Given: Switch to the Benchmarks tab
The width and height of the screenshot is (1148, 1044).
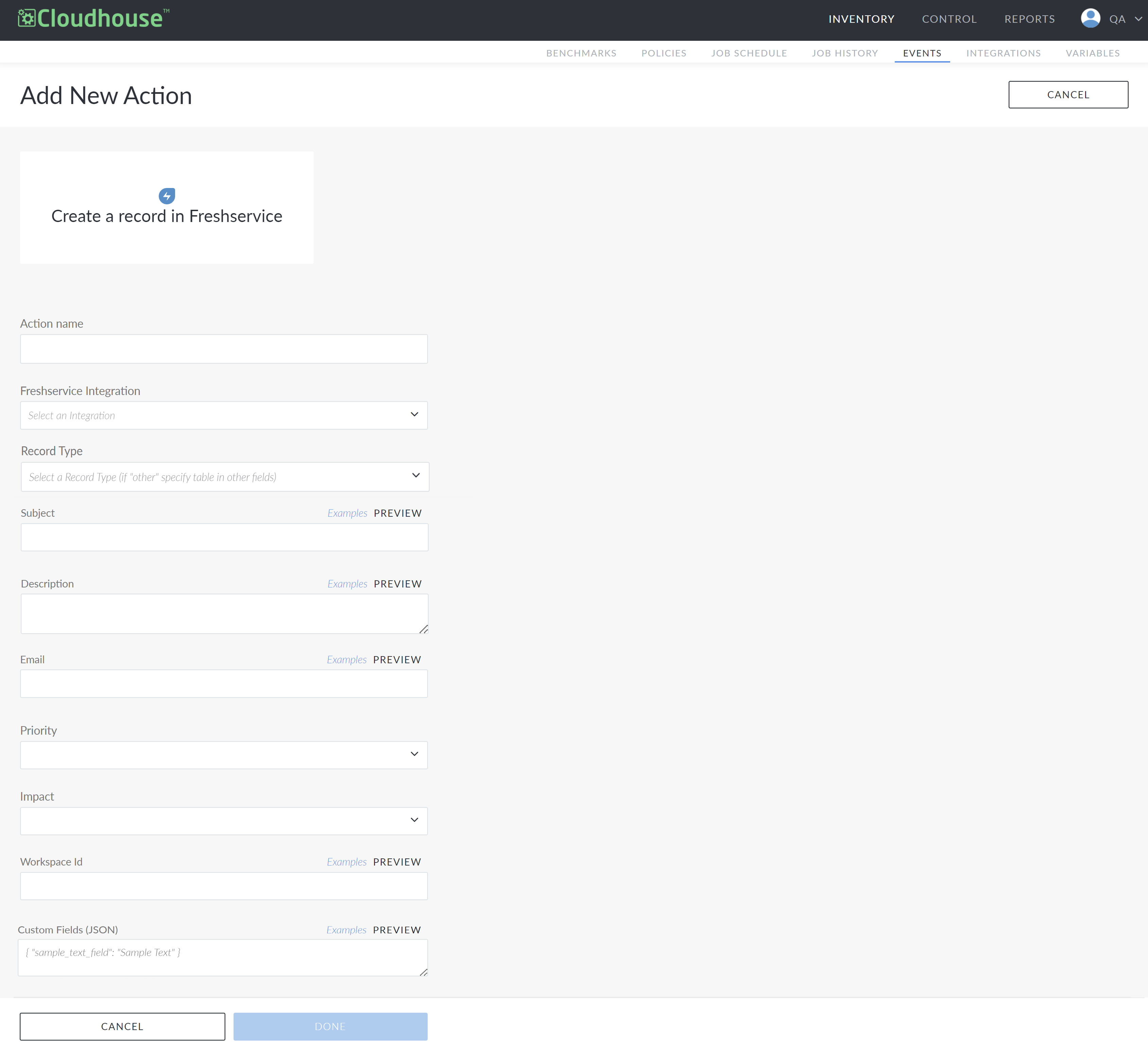Looking at the screenshot, I should pos(581,53).
